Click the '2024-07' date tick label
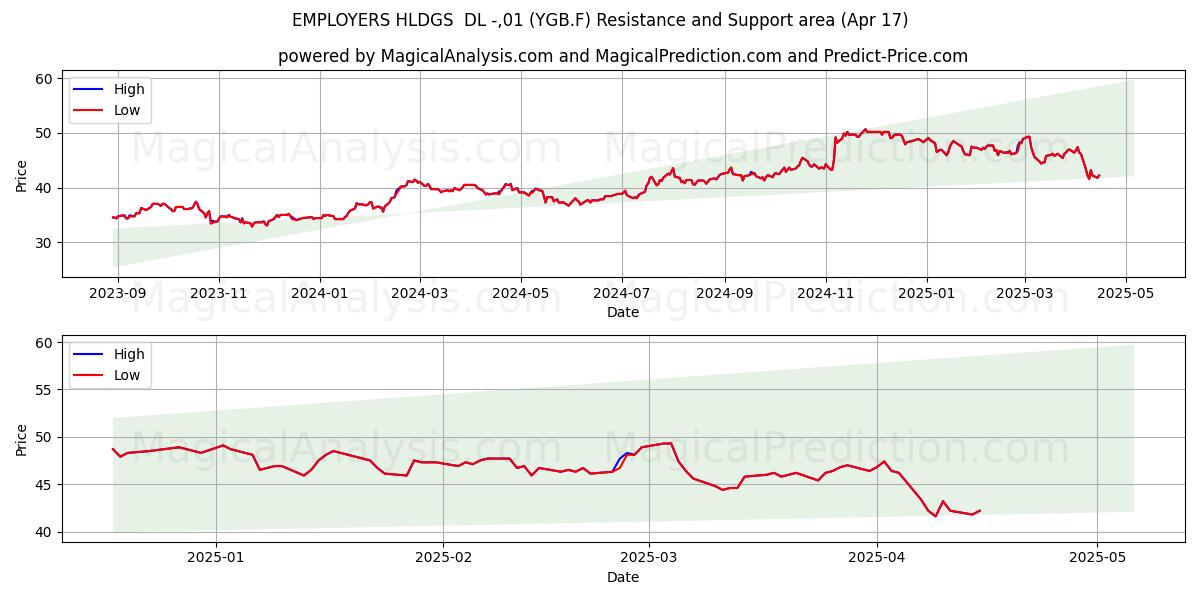The height and width of the screenshot is (600, 1200). [622, 294]
